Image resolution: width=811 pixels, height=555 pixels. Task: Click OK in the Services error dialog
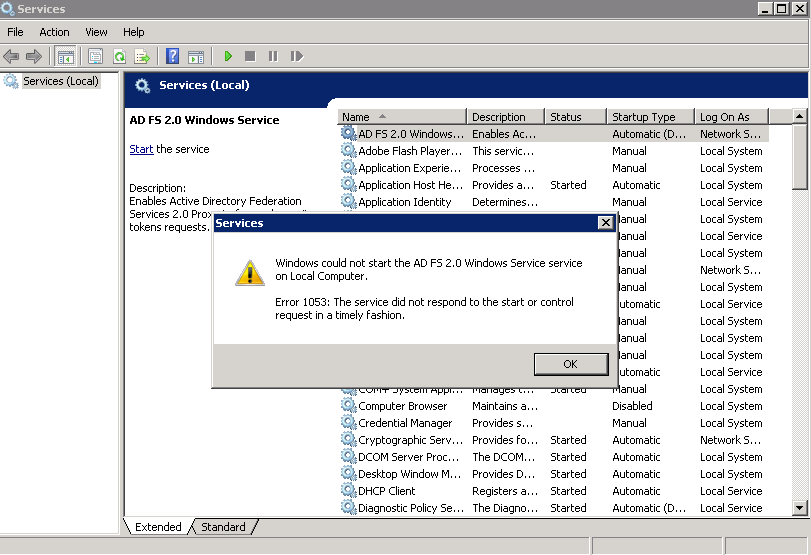[x=570, y=364]
